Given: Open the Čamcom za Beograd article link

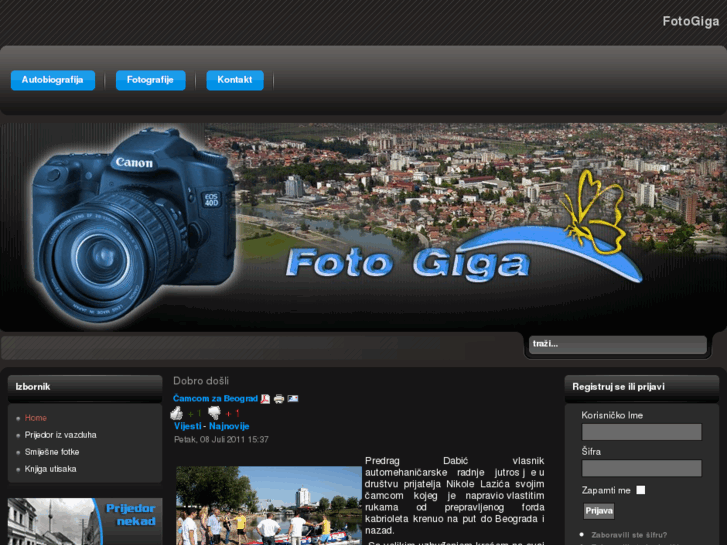Looking at the screenshot, I should point(215,398).
